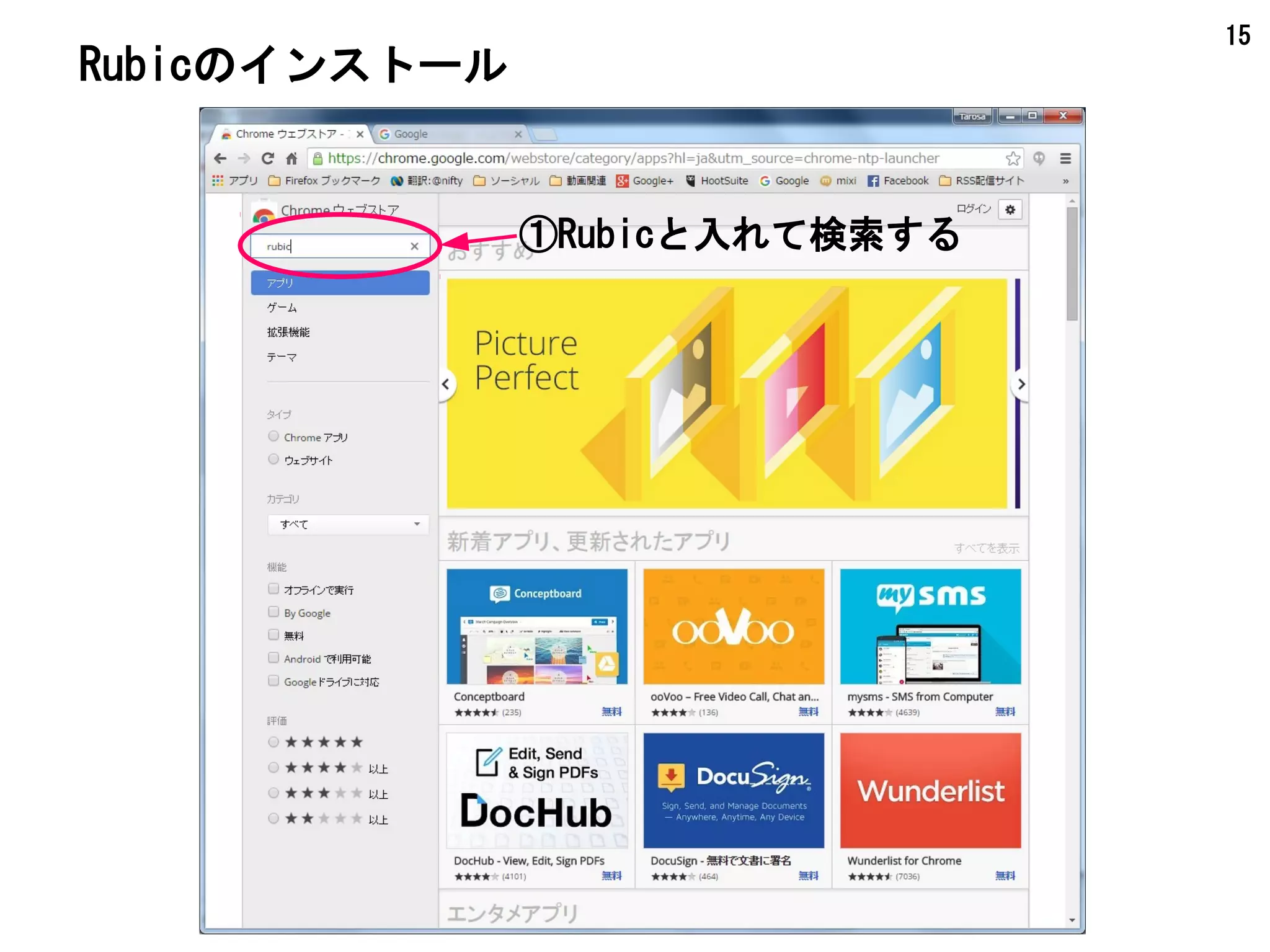Go to the home page icon
This screenshot has width=1270, height=952.
click(x=291, y=159)
